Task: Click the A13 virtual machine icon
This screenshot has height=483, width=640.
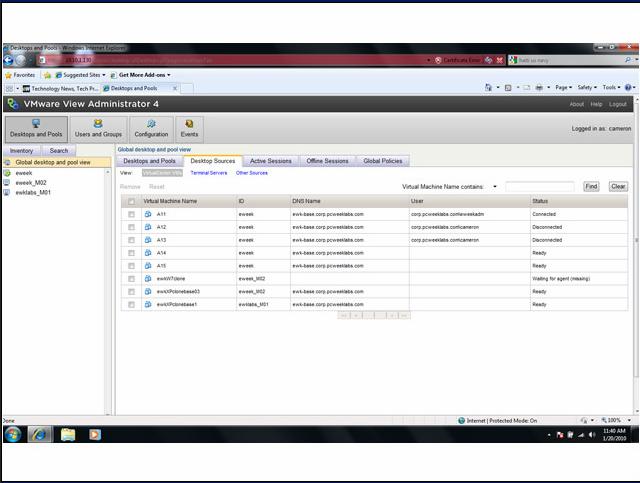Action: pyautogui.click(x=148, y=240)
